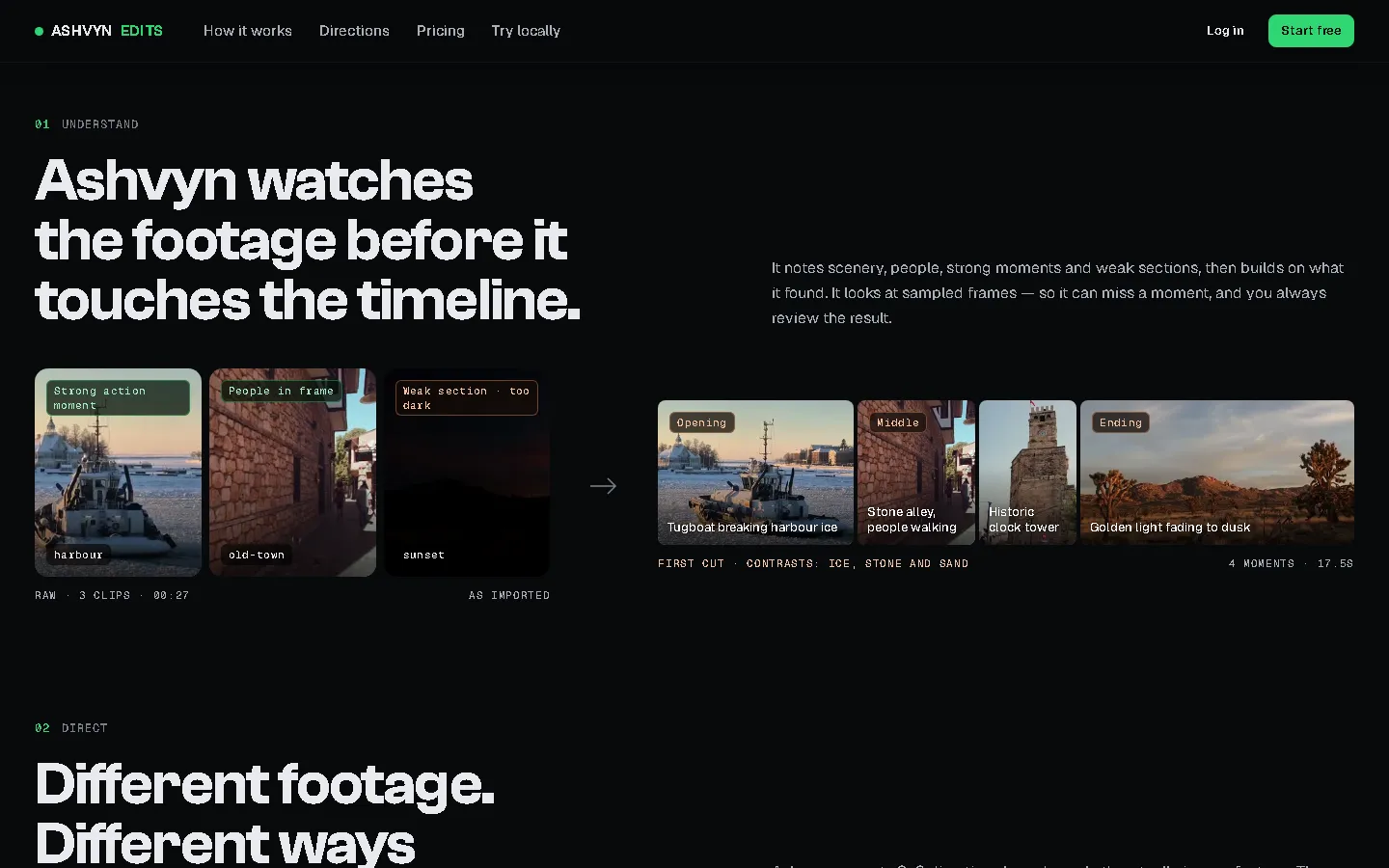Screen dimensions: 1389x868
Task: Open the Pricing page
Action: point(441,31)
